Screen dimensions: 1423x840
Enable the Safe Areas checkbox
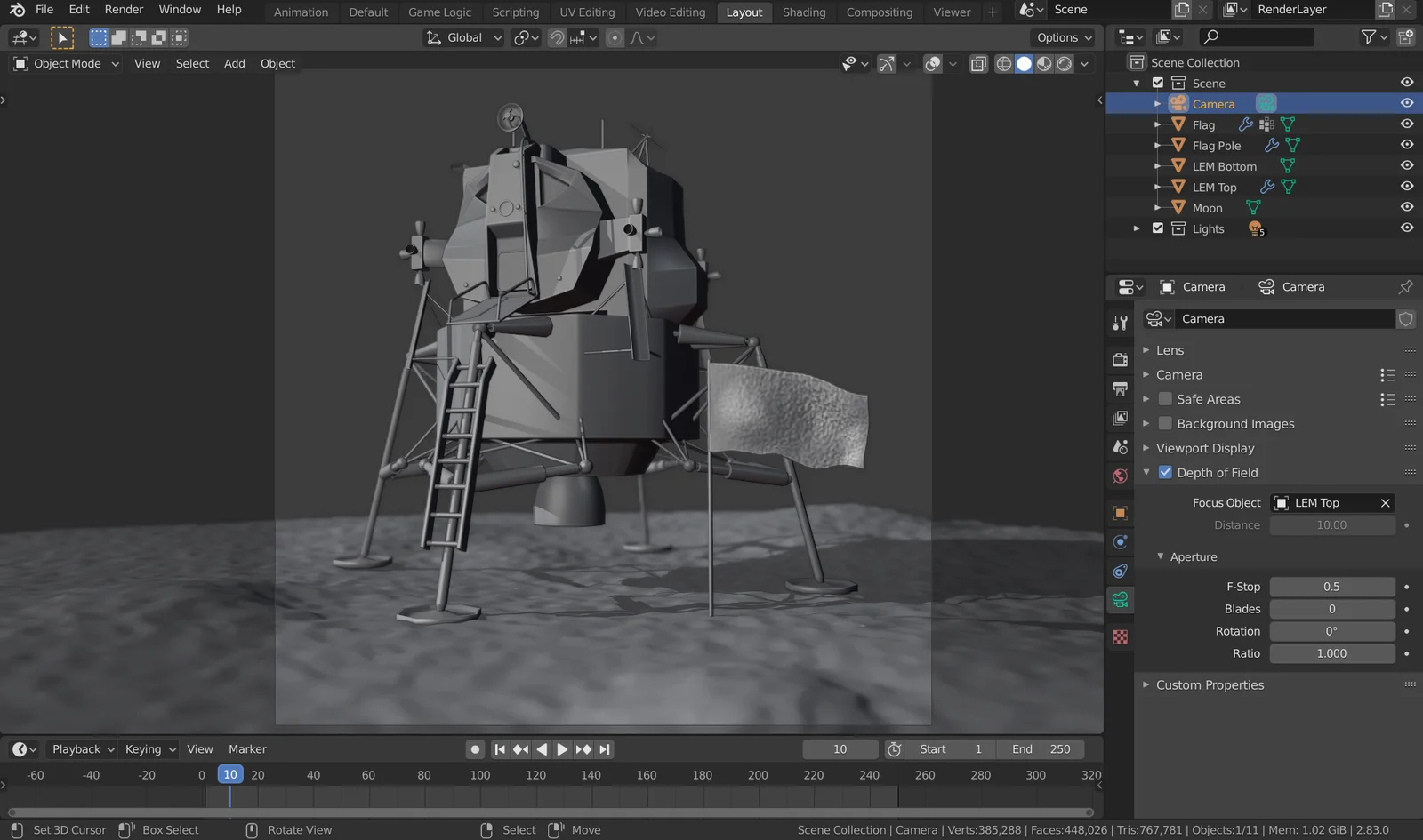point(1165,399)
